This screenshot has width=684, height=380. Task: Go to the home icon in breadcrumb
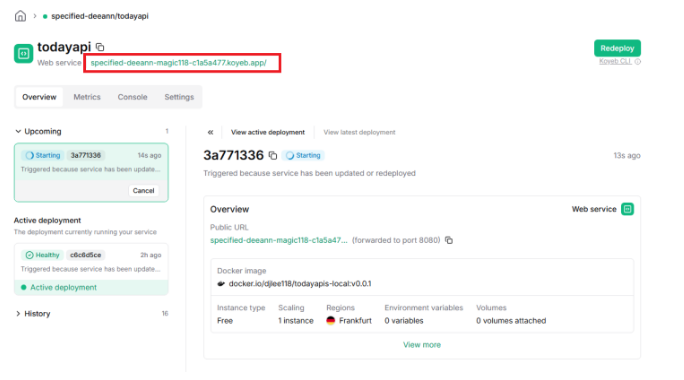tap(20, 16)
